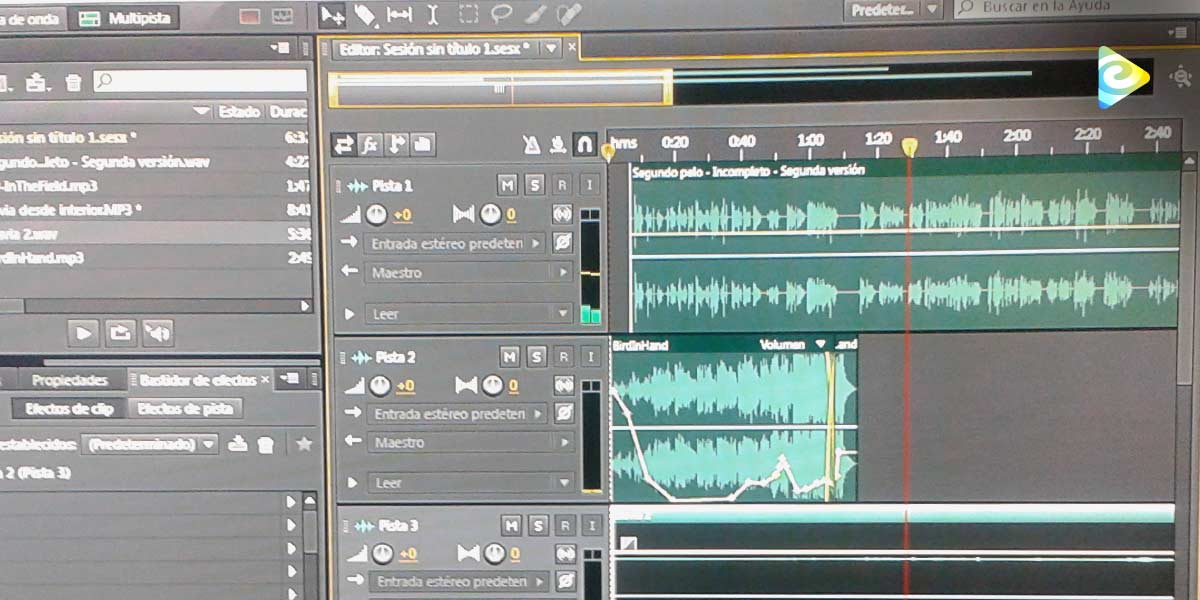Click the trash icon in the files panel
Image resolution: width=1200 pixels, height=600 pixels.
[73, 82]
